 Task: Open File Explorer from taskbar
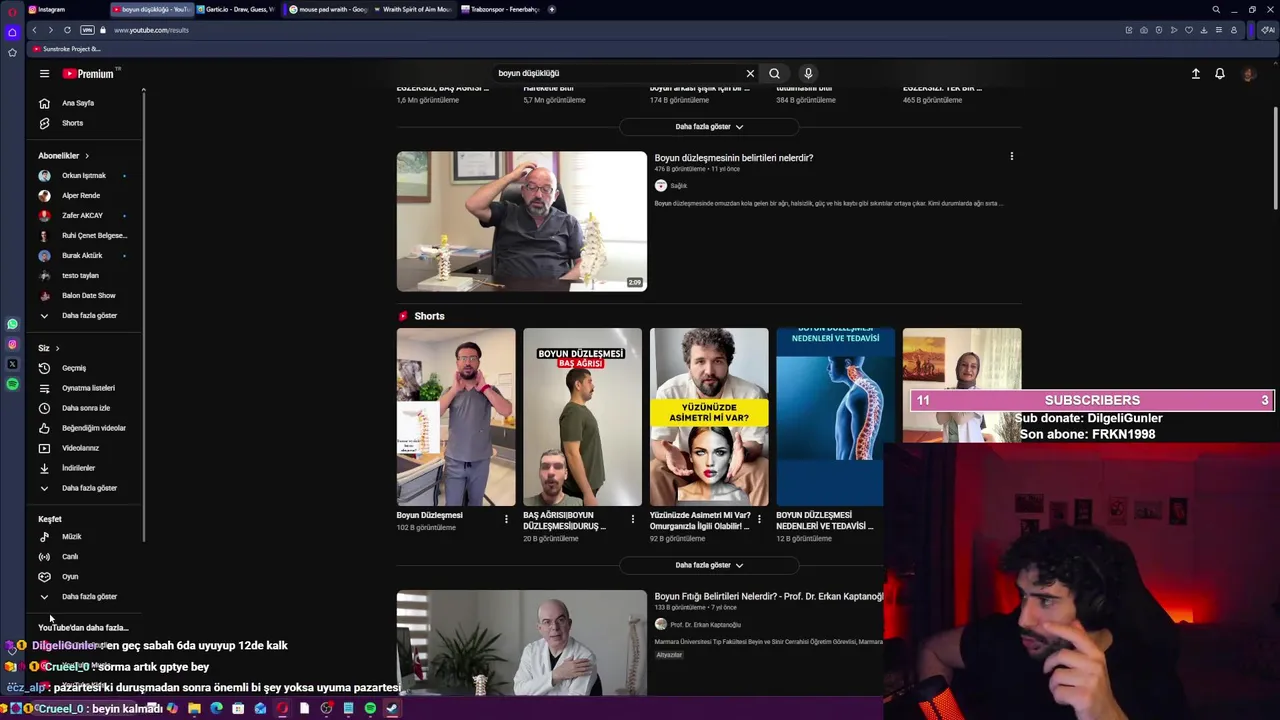click(194, 709)
